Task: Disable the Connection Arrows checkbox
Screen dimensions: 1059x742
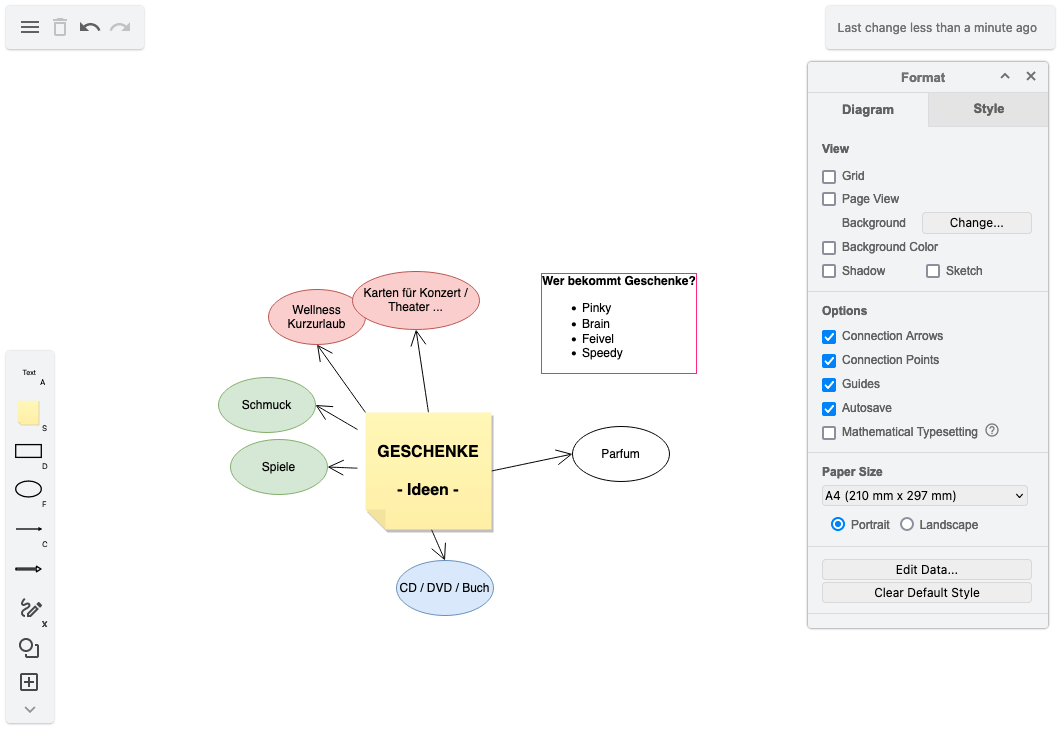Action: click(829, 336)
